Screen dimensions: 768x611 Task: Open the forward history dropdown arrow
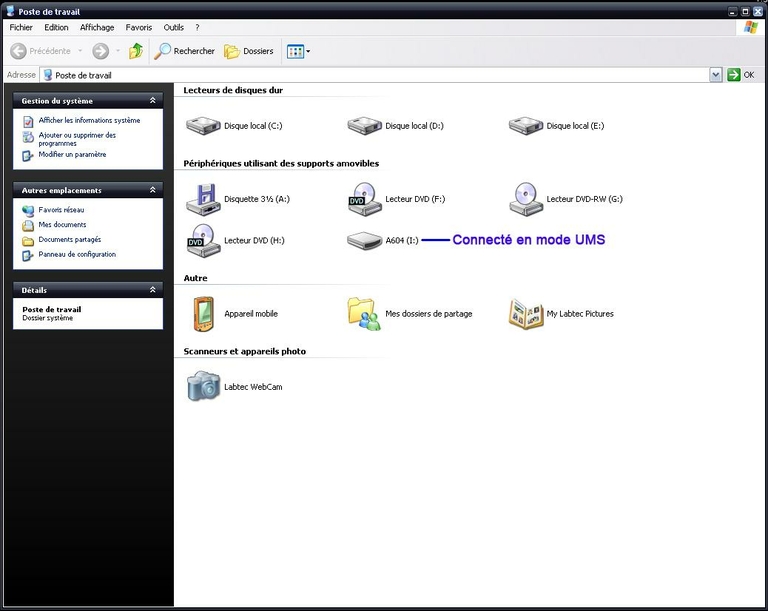point(118,51)
